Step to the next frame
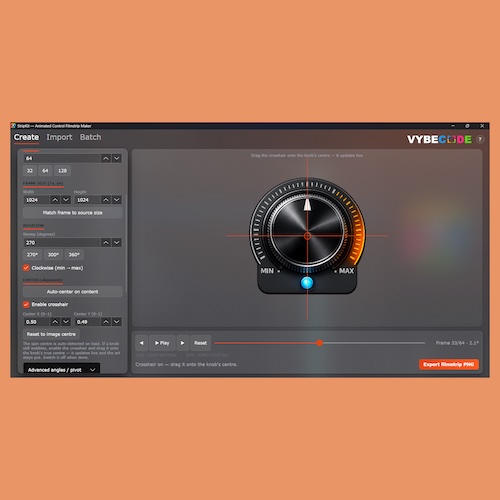 tap(183, 343)
